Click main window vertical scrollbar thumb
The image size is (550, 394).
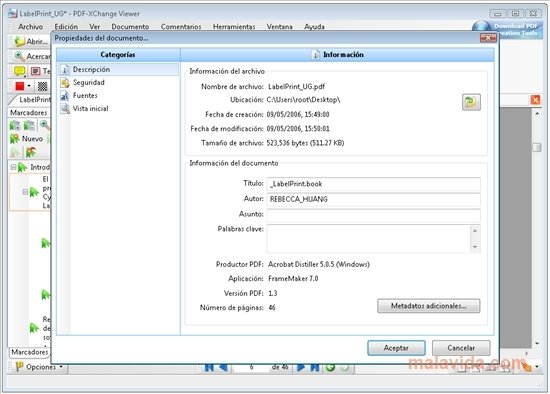tap(537, 147)
